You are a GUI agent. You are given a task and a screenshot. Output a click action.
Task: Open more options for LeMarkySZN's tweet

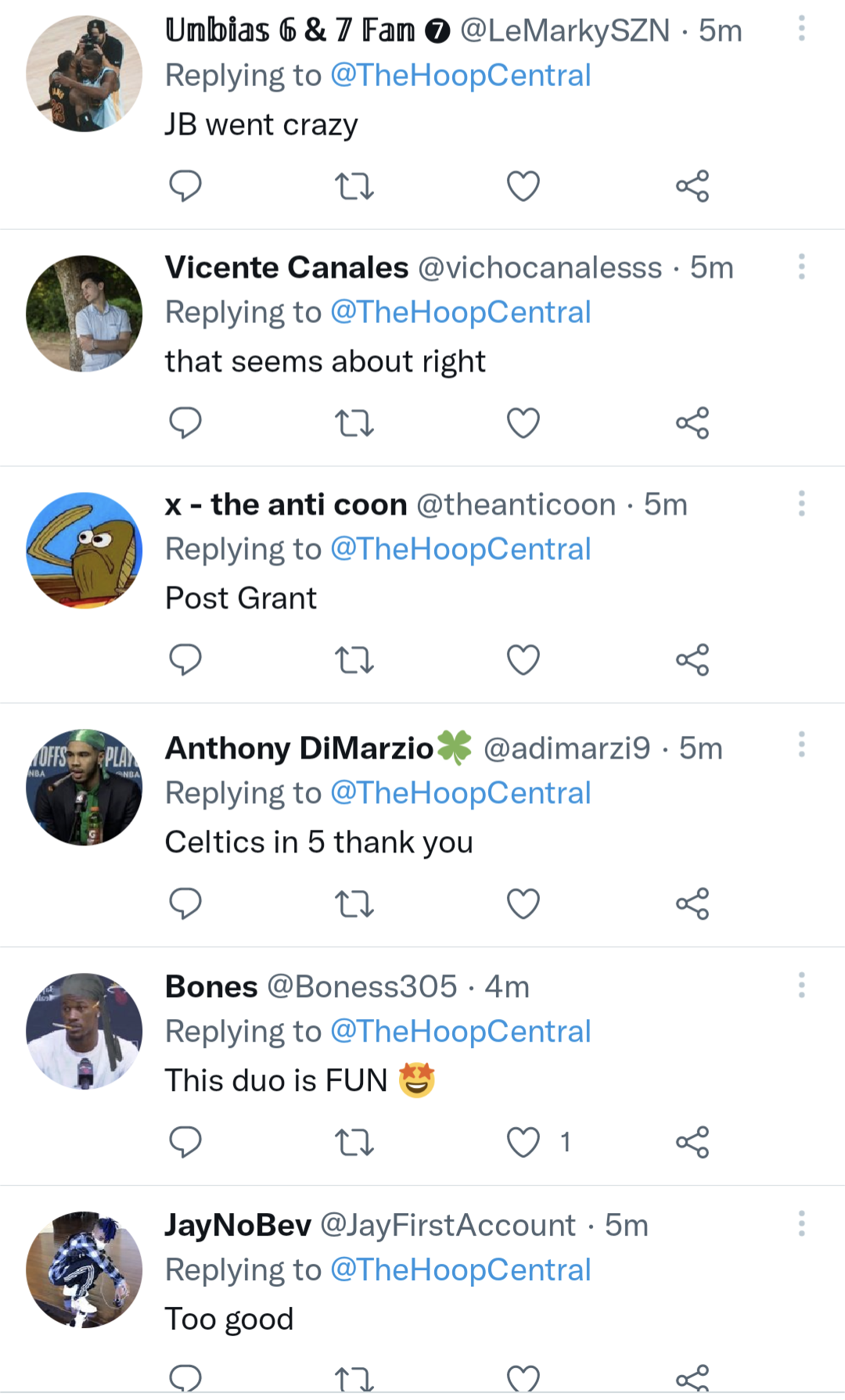tap(801, 29)
